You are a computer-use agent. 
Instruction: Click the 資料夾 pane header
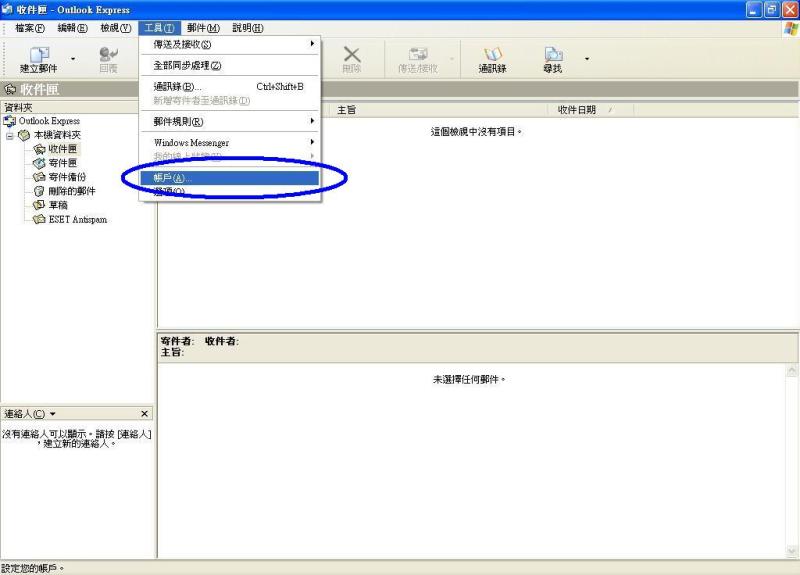pos(69,108)
